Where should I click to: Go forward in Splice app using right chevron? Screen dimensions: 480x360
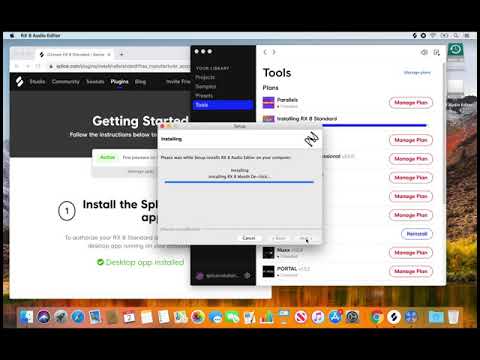[x=274, y=52]
